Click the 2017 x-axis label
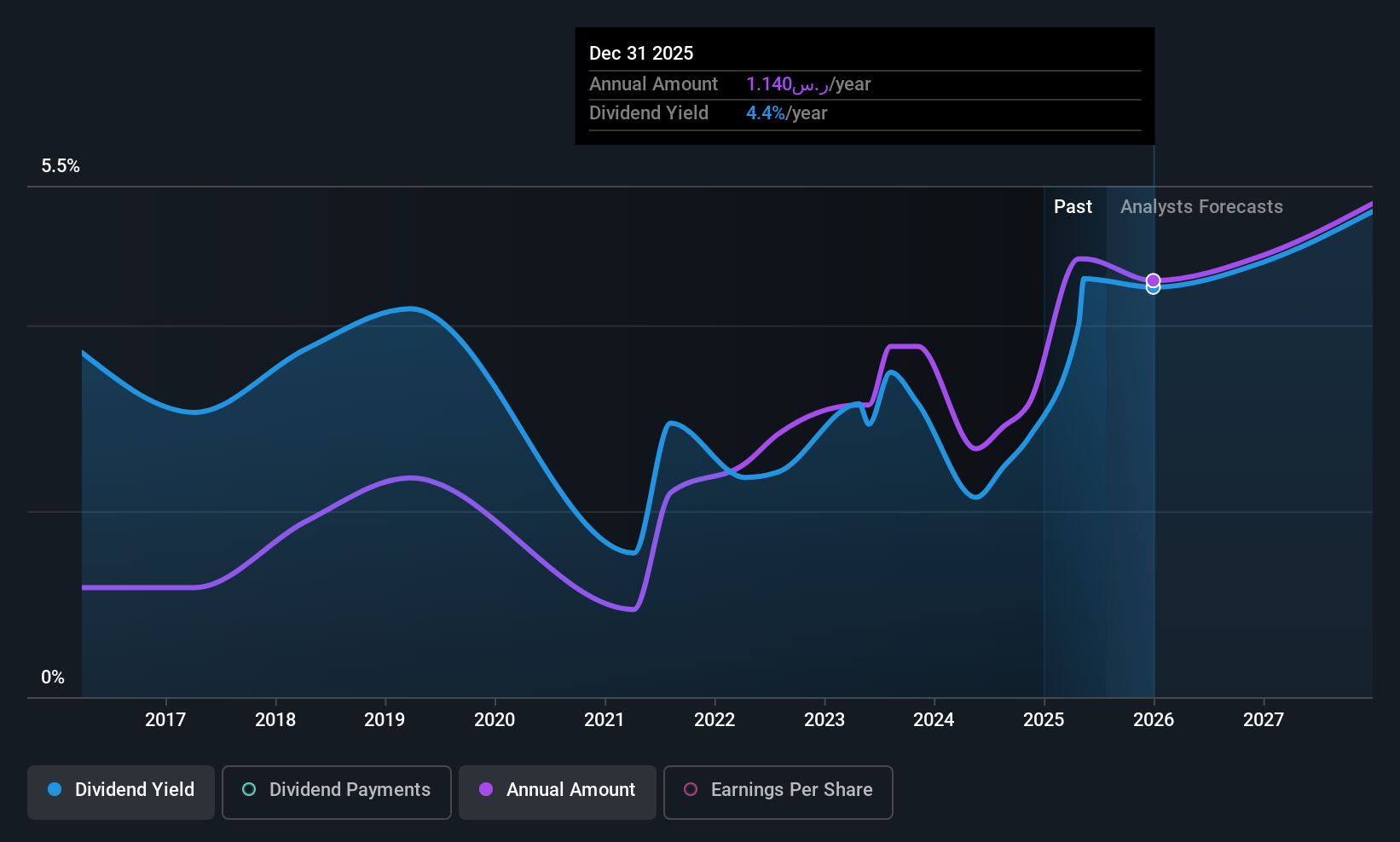Screen dimensions: 1400x842 [165, 720]
